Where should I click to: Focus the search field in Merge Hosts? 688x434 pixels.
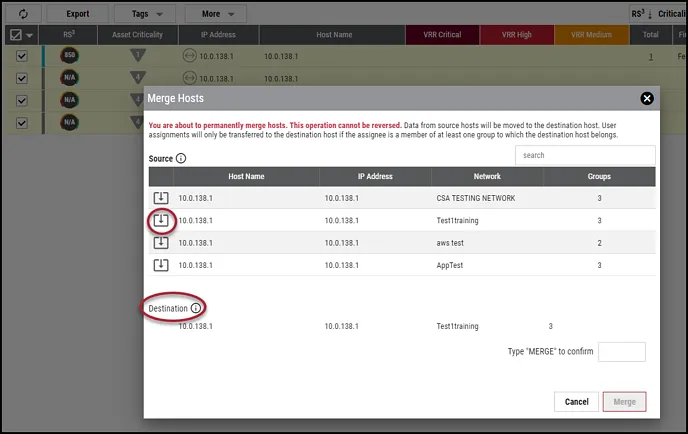coord(585,155)
